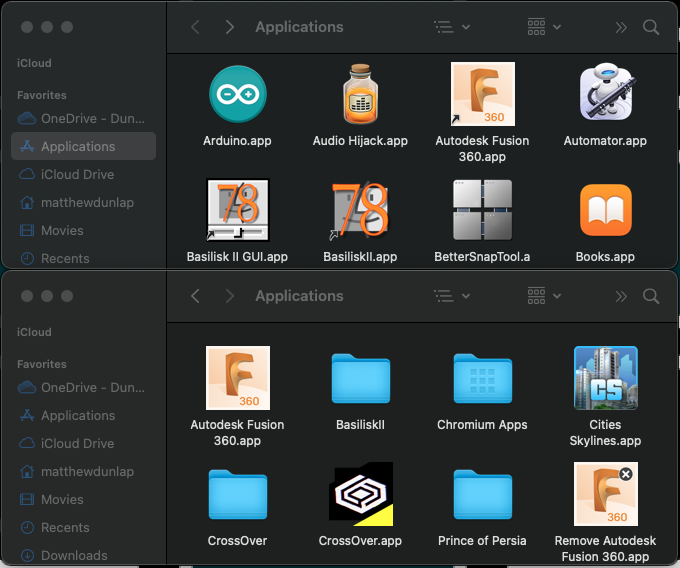Go forward in bottom Finder window
Screen dimensions: 680x568
point(230,296)
